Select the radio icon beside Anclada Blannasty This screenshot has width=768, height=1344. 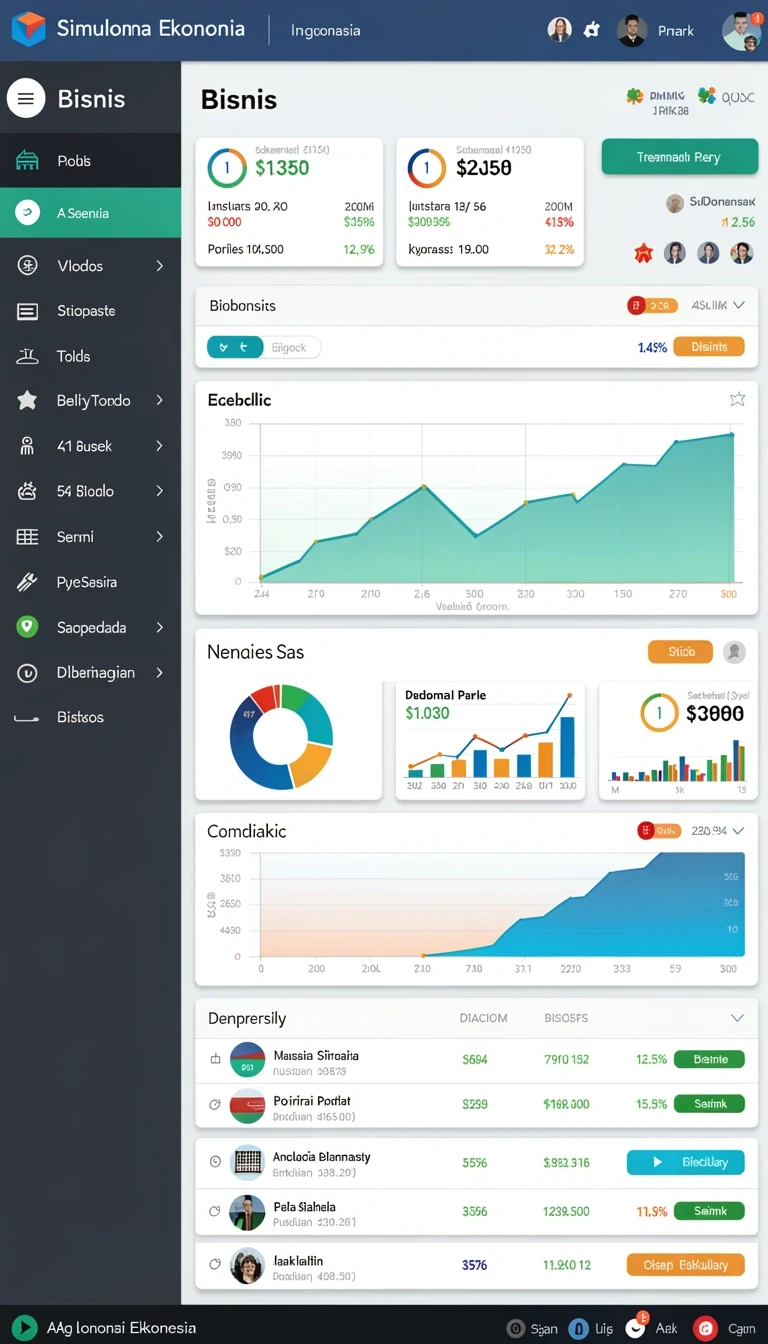click(x=214, y=1162)
